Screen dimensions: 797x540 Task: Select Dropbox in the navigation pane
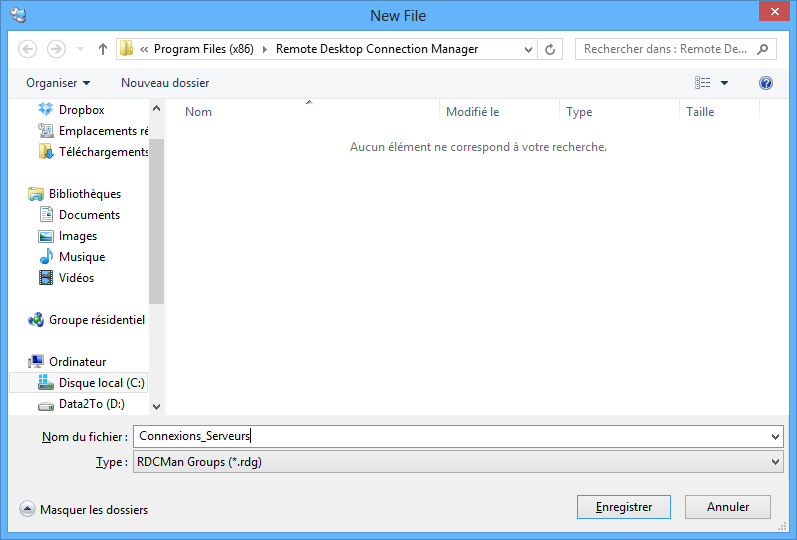click(81, 110)
